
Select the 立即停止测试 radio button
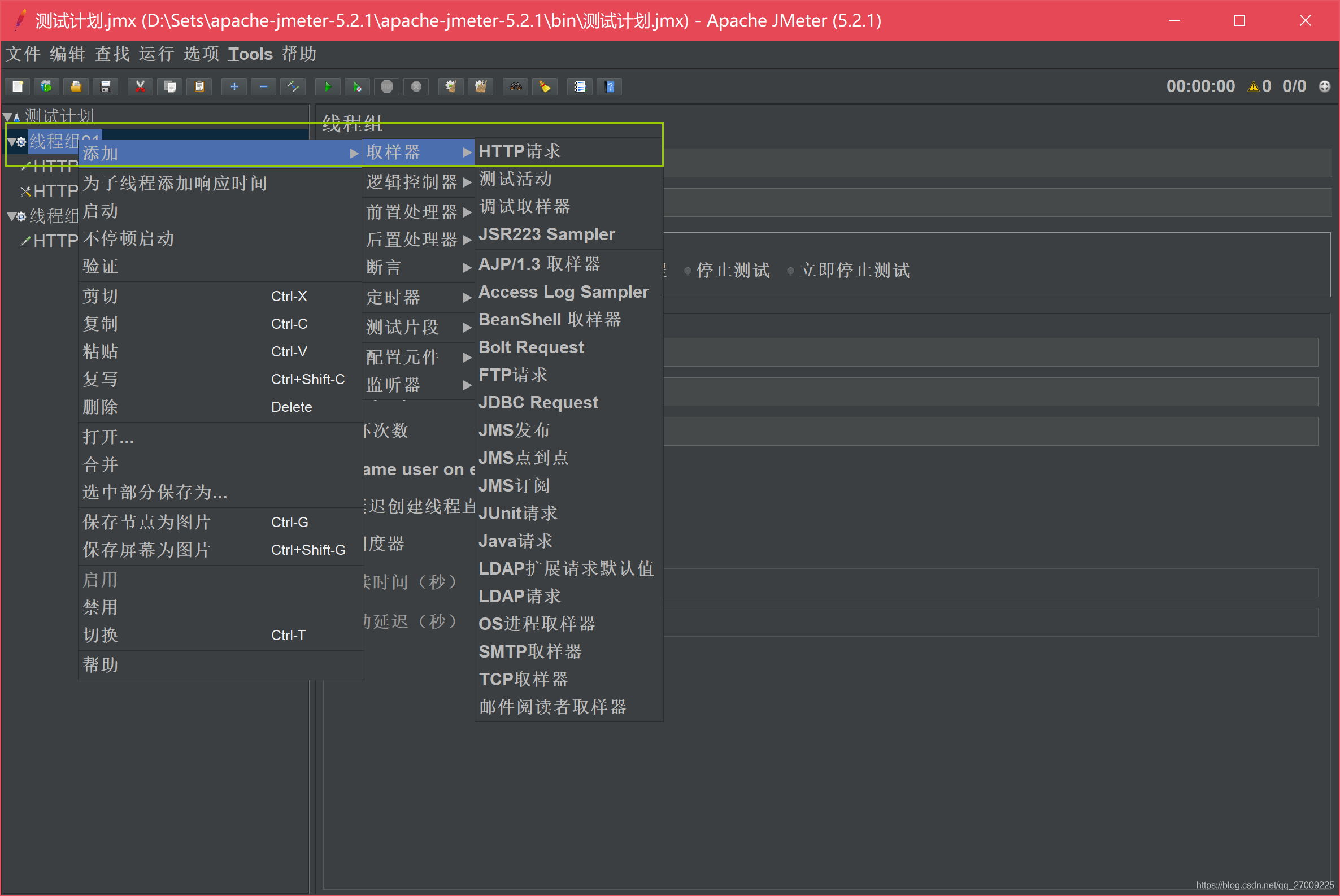pyautogui.click(x=791, y=271)
